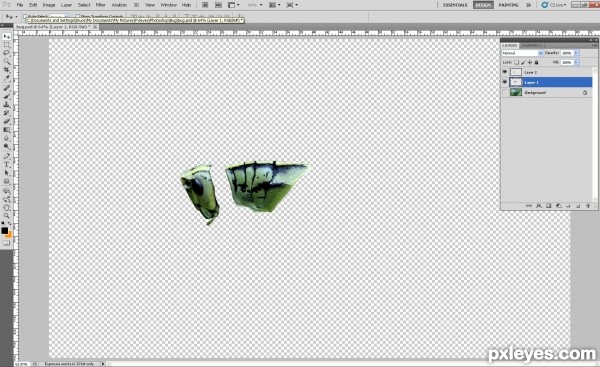Toggle Quick Mask mode icon

click(x=7, y=243)
